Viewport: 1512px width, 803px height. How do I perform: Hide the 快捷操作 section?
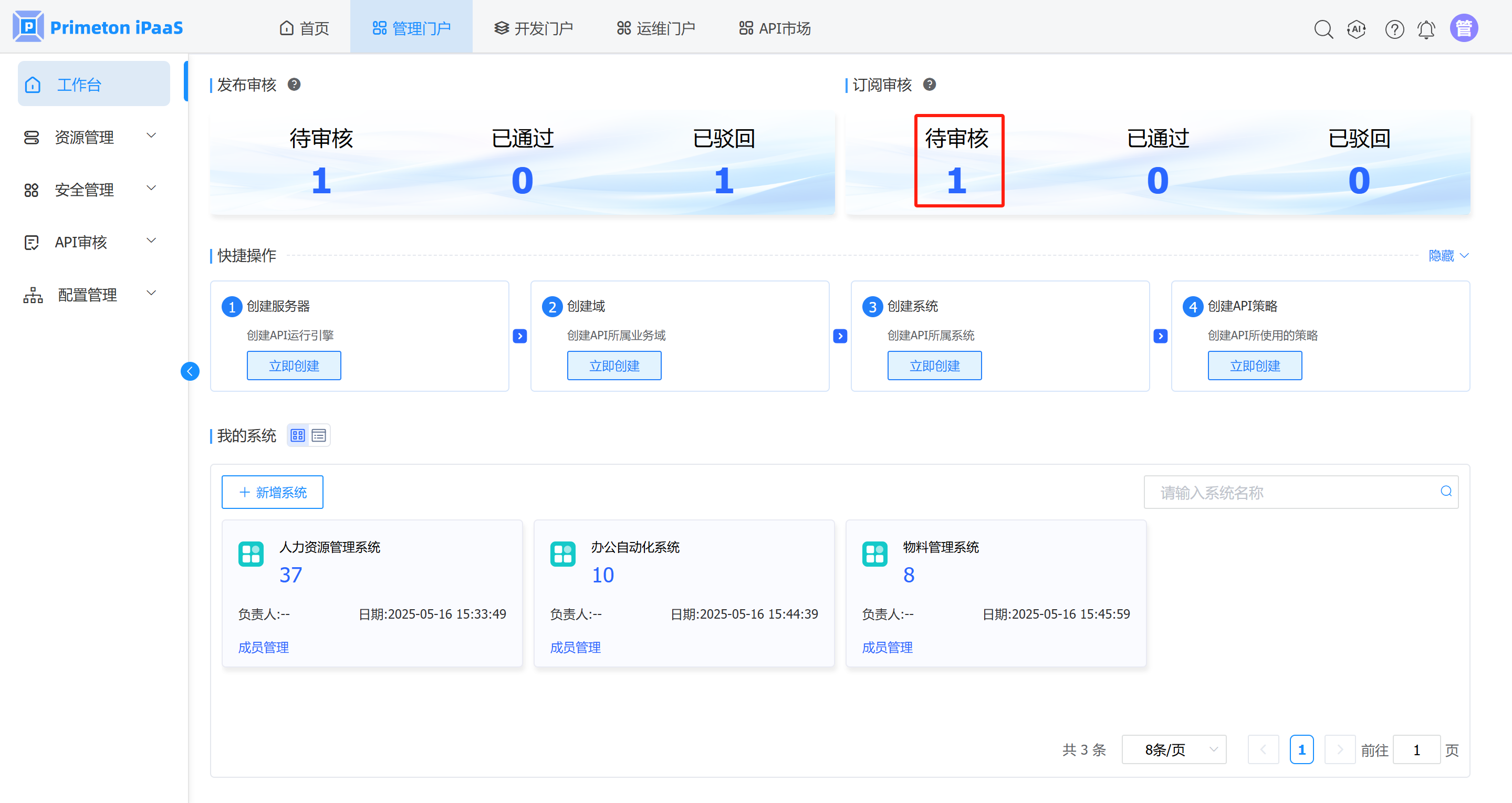1448,256
